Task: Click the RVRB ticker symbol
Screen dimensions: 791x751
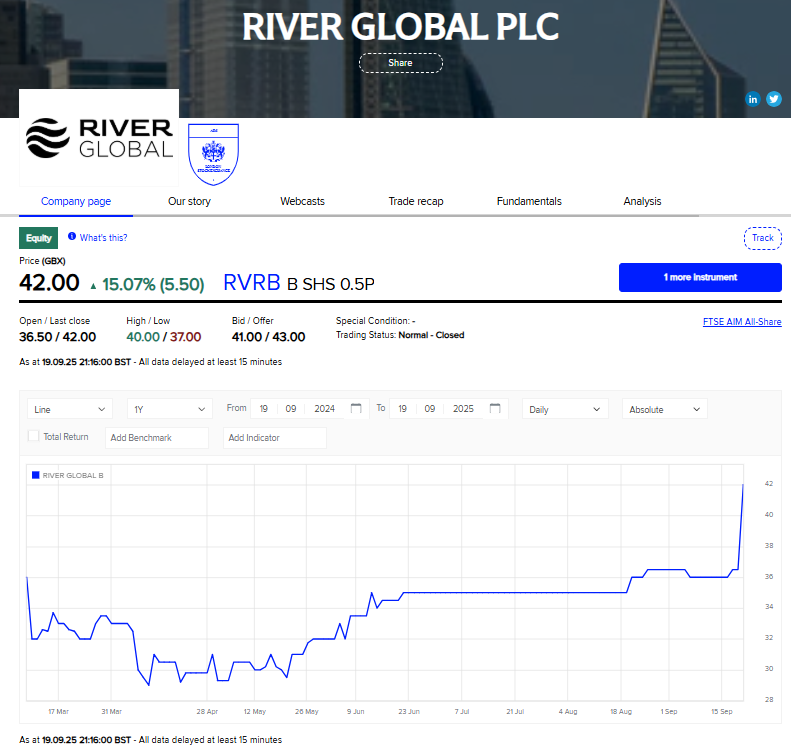Action: tap(252, 283)
